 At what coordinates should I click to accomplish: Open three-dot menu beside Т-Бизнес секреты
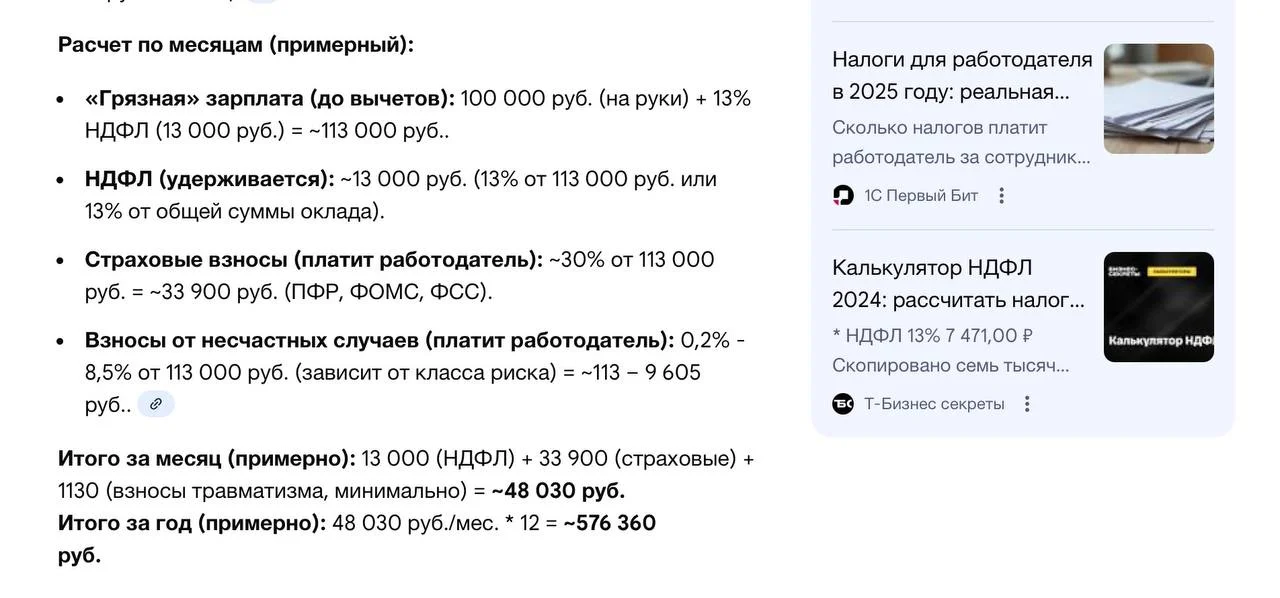coord(1027,404)
